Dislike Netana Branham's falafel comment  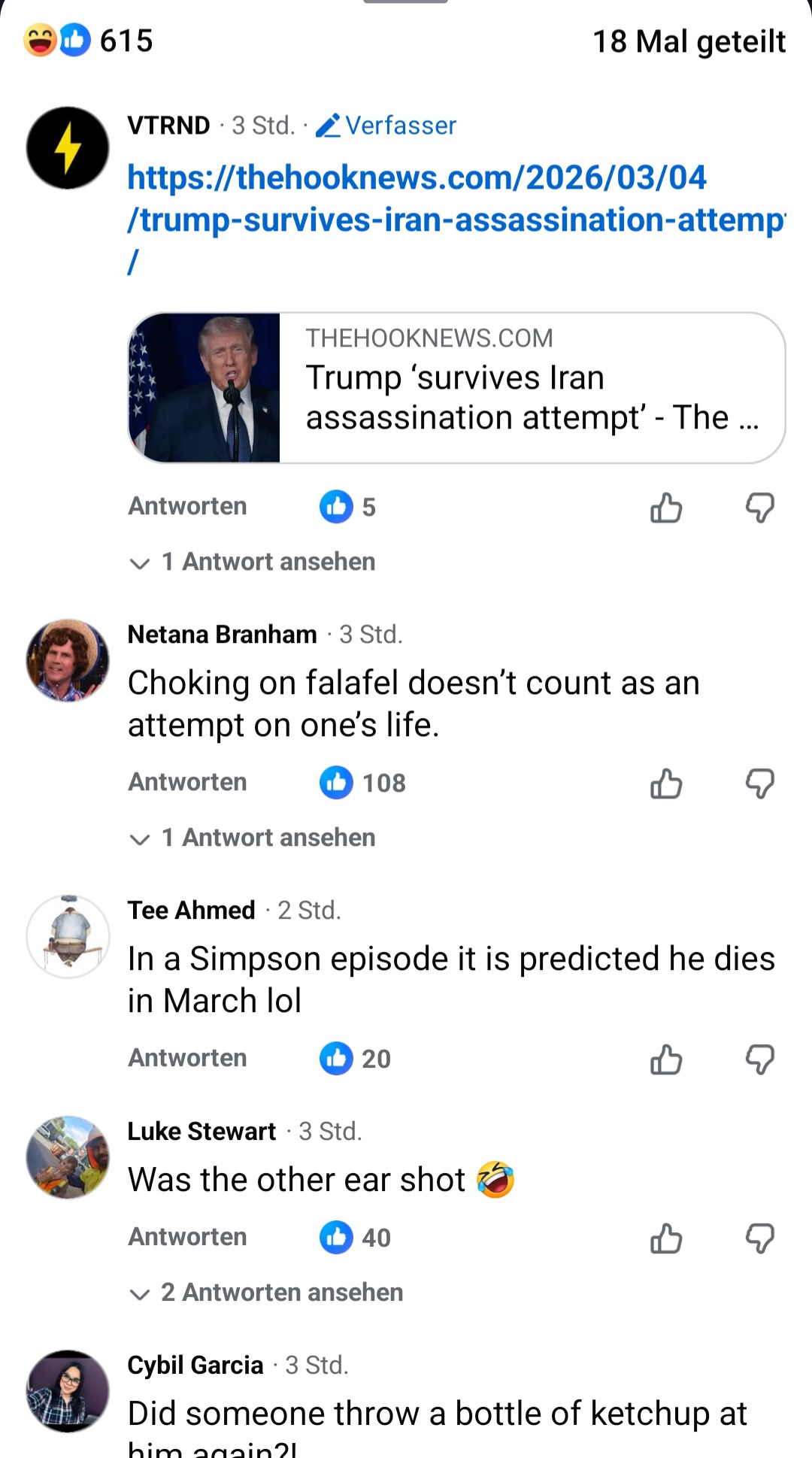[759, 784]
